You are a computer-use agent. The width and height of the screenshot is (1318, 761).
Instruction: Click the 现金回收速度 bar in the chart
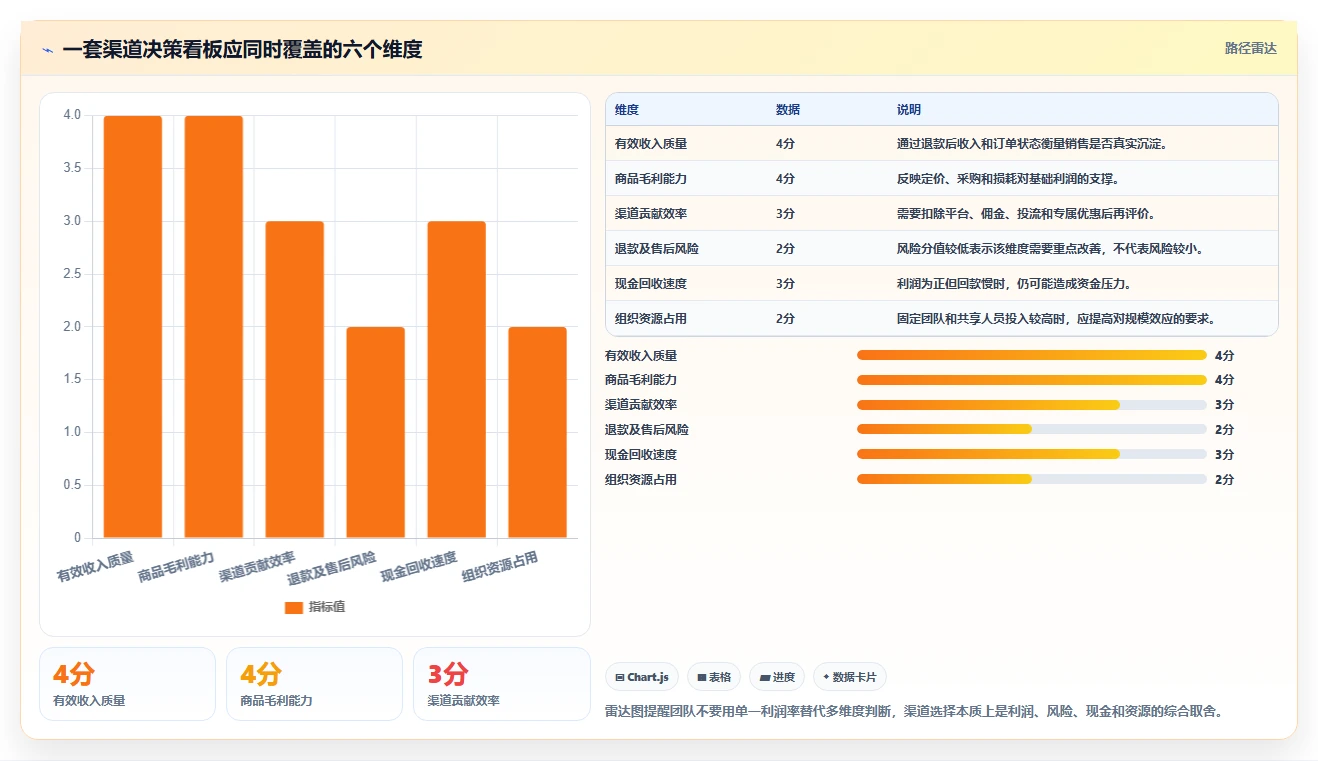(457, 380)
